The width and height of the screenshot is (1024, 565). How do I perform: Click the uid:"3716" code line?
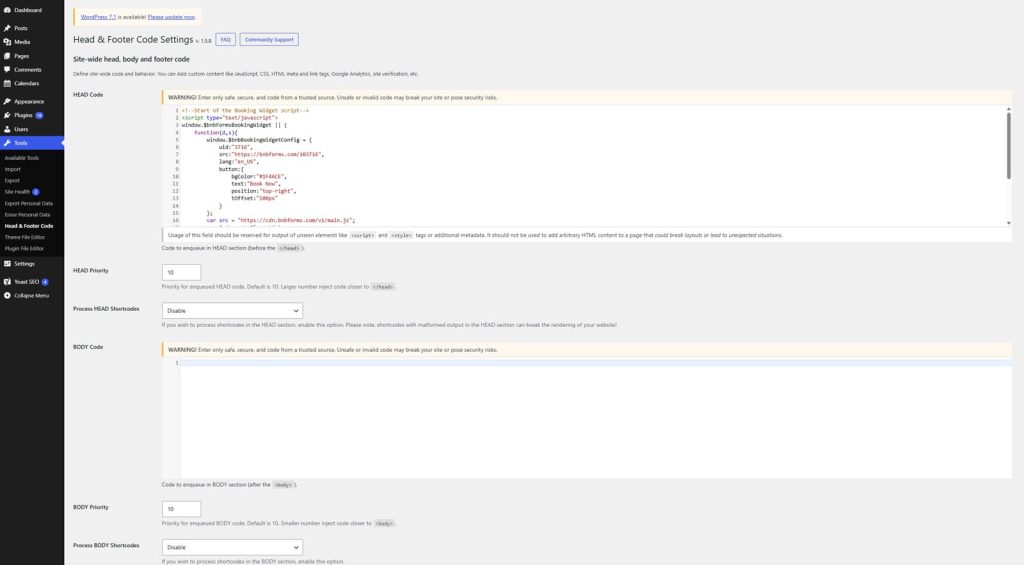click(235, 148)
